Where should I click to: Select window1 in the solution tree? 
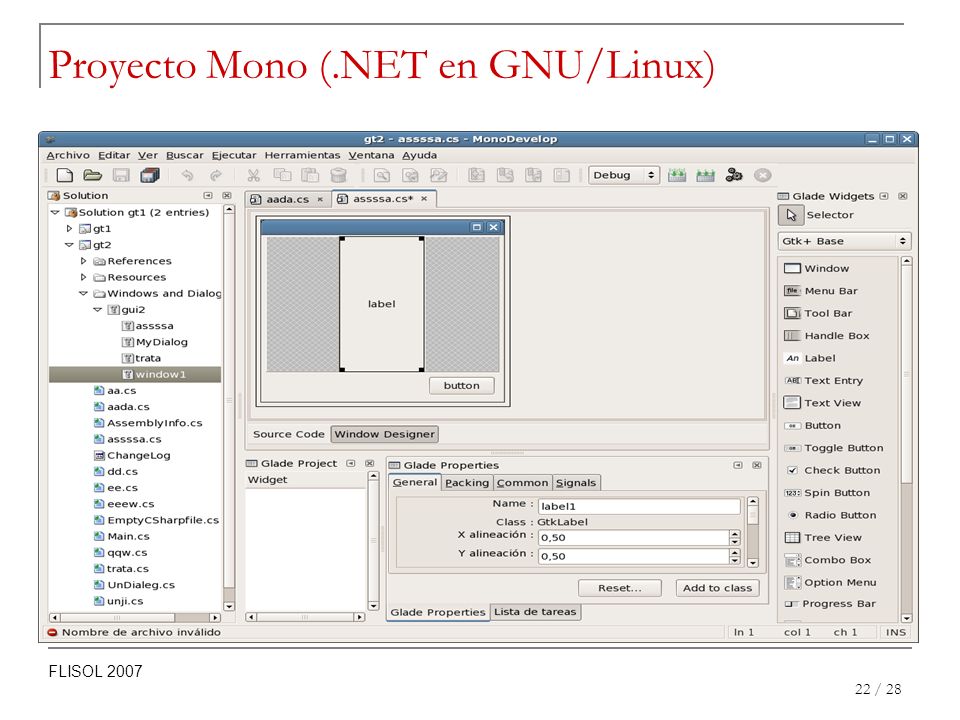(x=135, y=374)
